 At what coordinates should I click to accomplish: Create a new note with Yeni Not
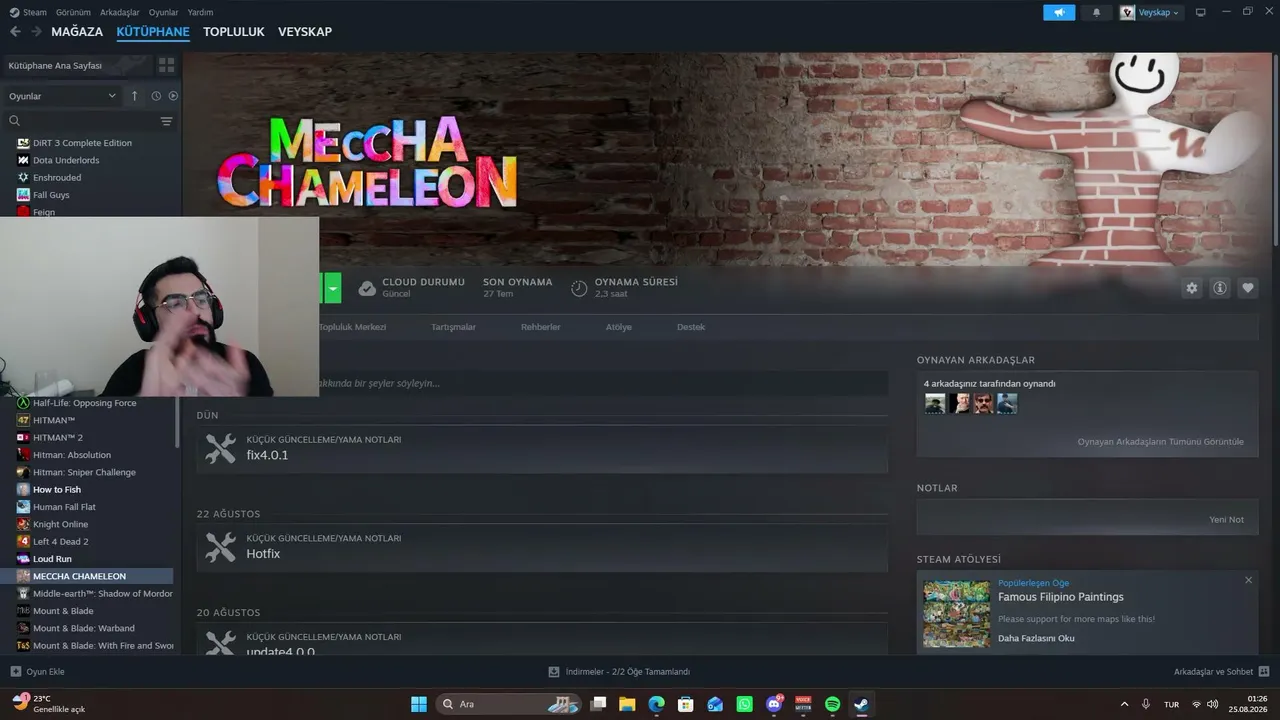pos(1226,520)
